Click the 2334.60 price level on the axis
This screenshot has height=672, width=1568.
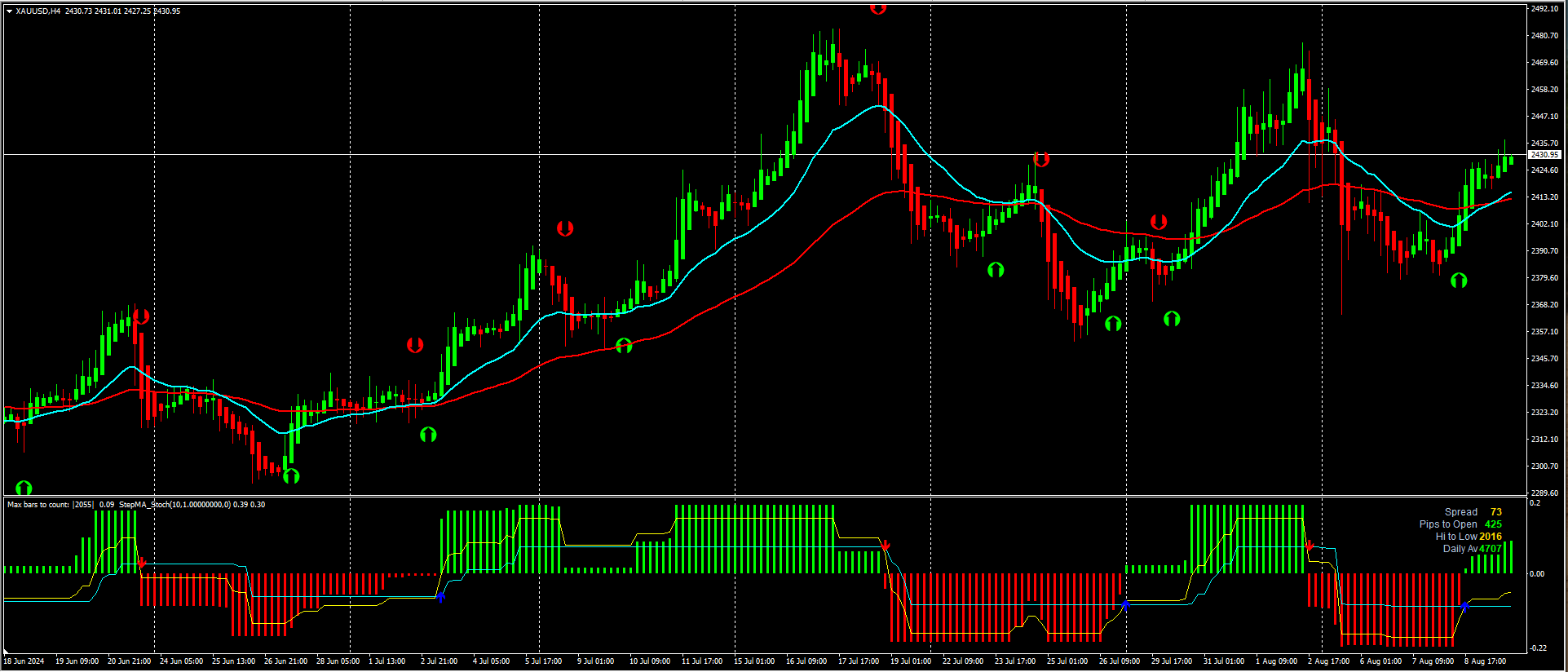[x=1544, y=386]
